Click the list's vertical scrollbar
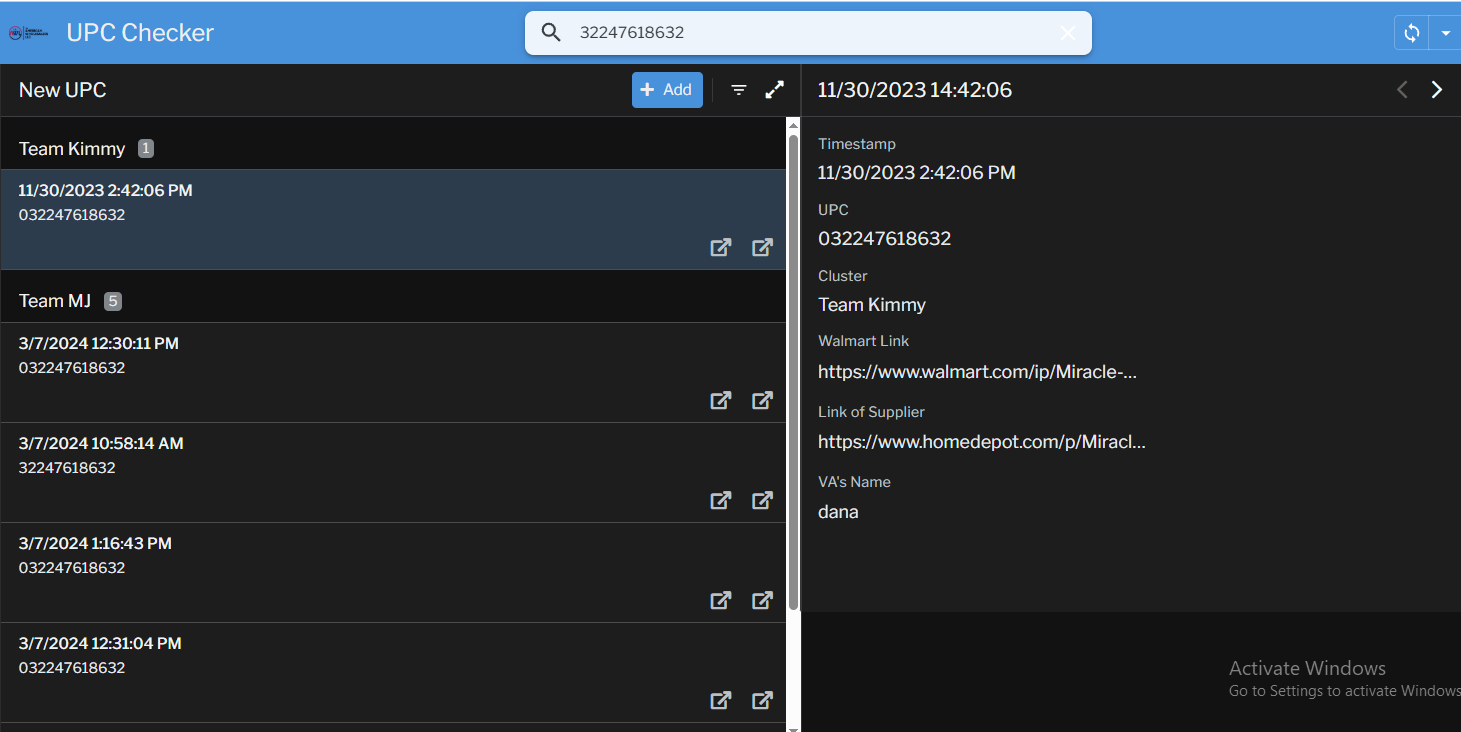Image resolution: width=1461 pixels, height=732 pixels. pos(794,370)
